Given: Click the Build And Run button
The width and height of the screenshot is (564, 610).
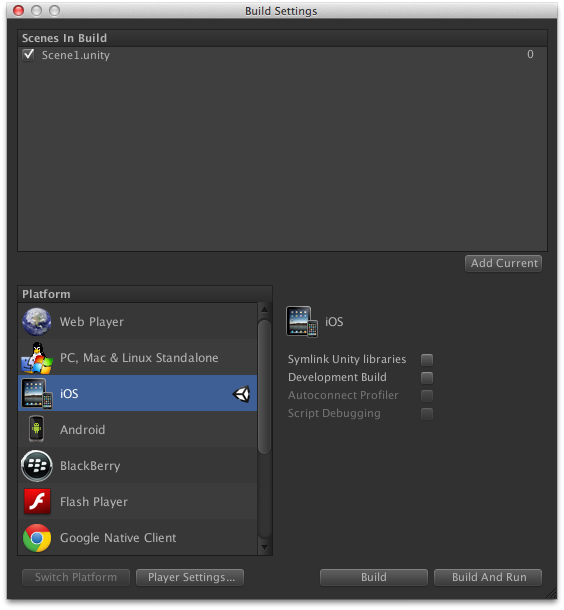Looking at the screenshot, I should click(488, 577).
